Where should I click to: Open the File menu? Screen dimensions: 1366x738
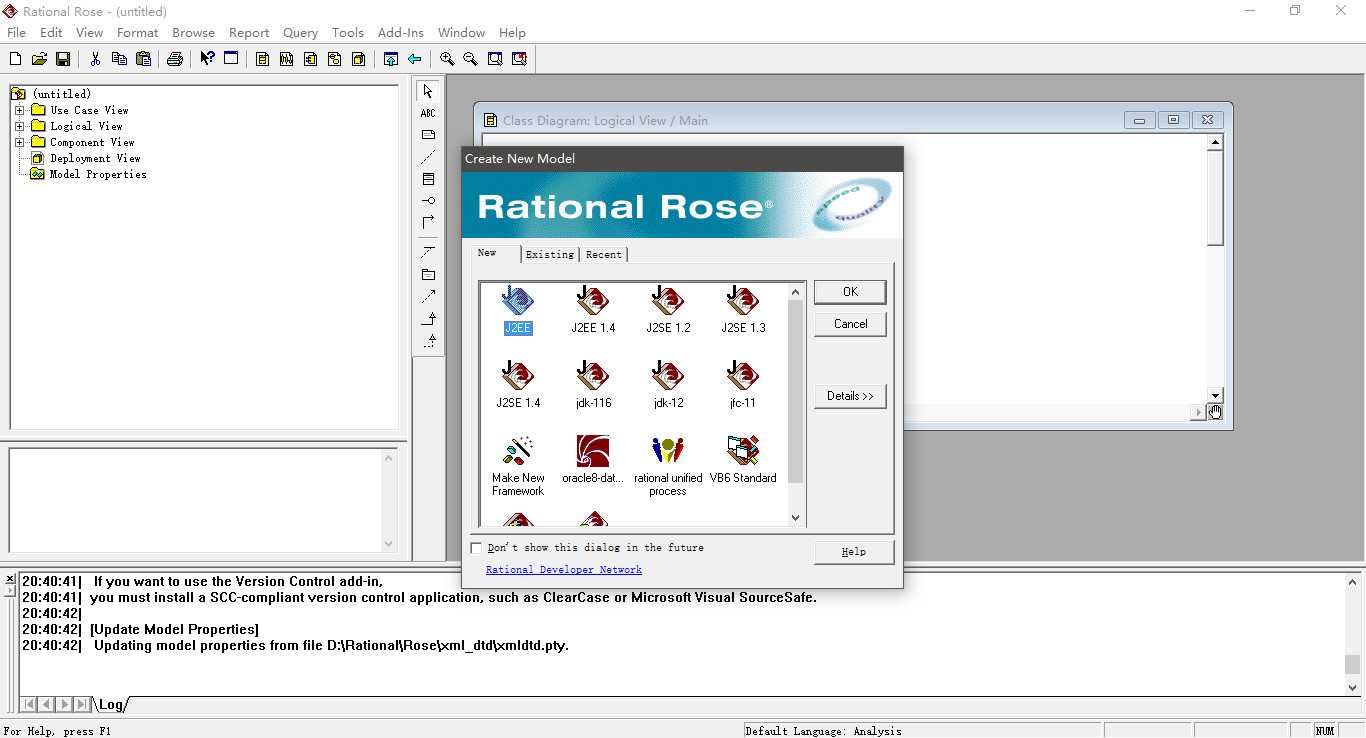[16, 32]
